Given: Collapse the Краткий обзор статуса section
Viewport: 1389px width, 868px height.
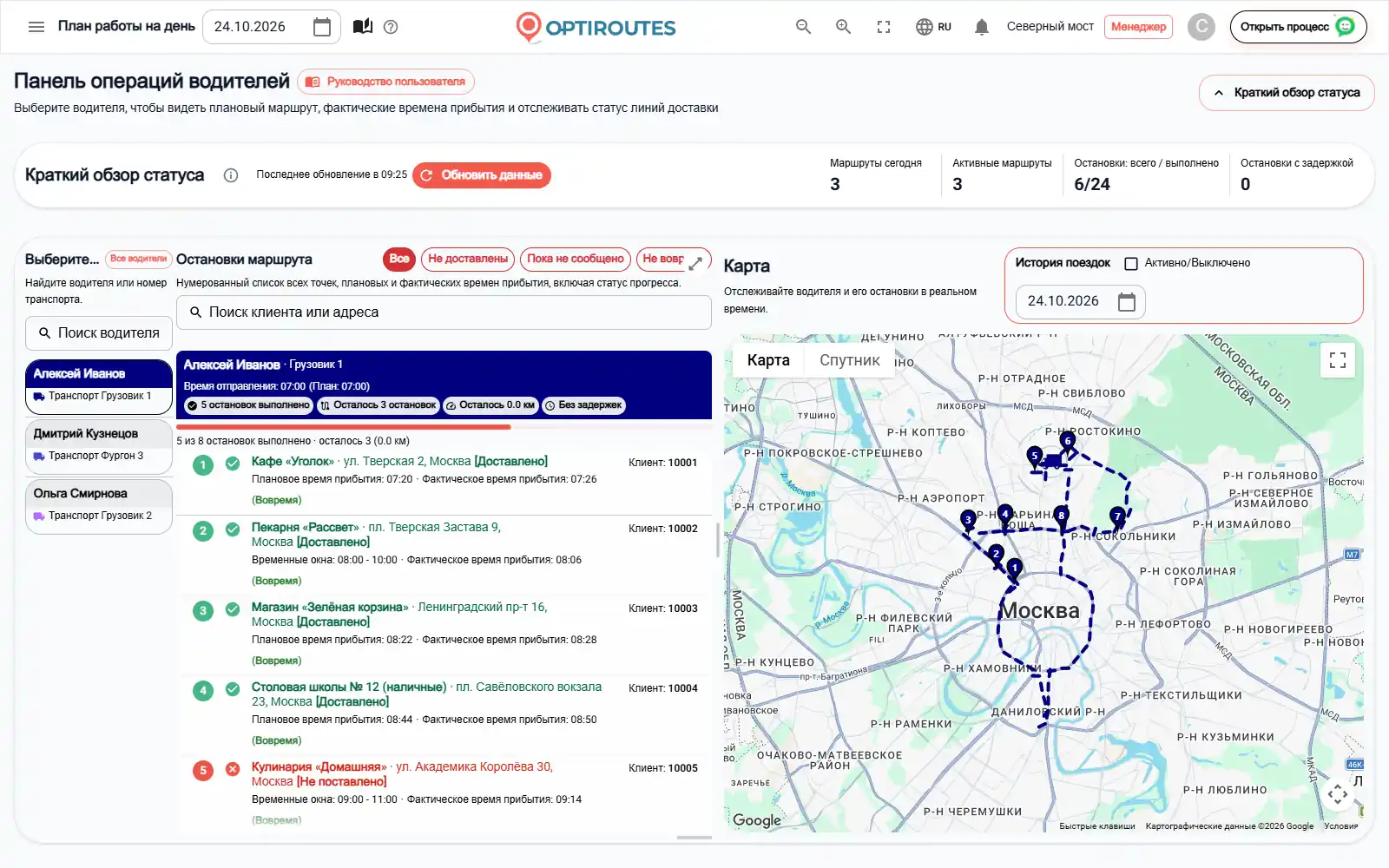Looking at the screenshot, I should pos(1287,93).
